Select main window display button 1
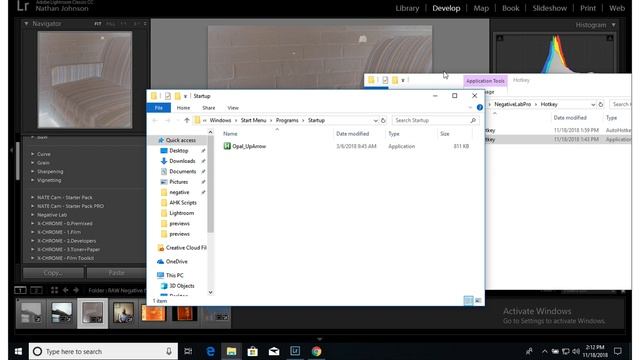The width and height of the screenshot is (640, 360). [20, 290]
